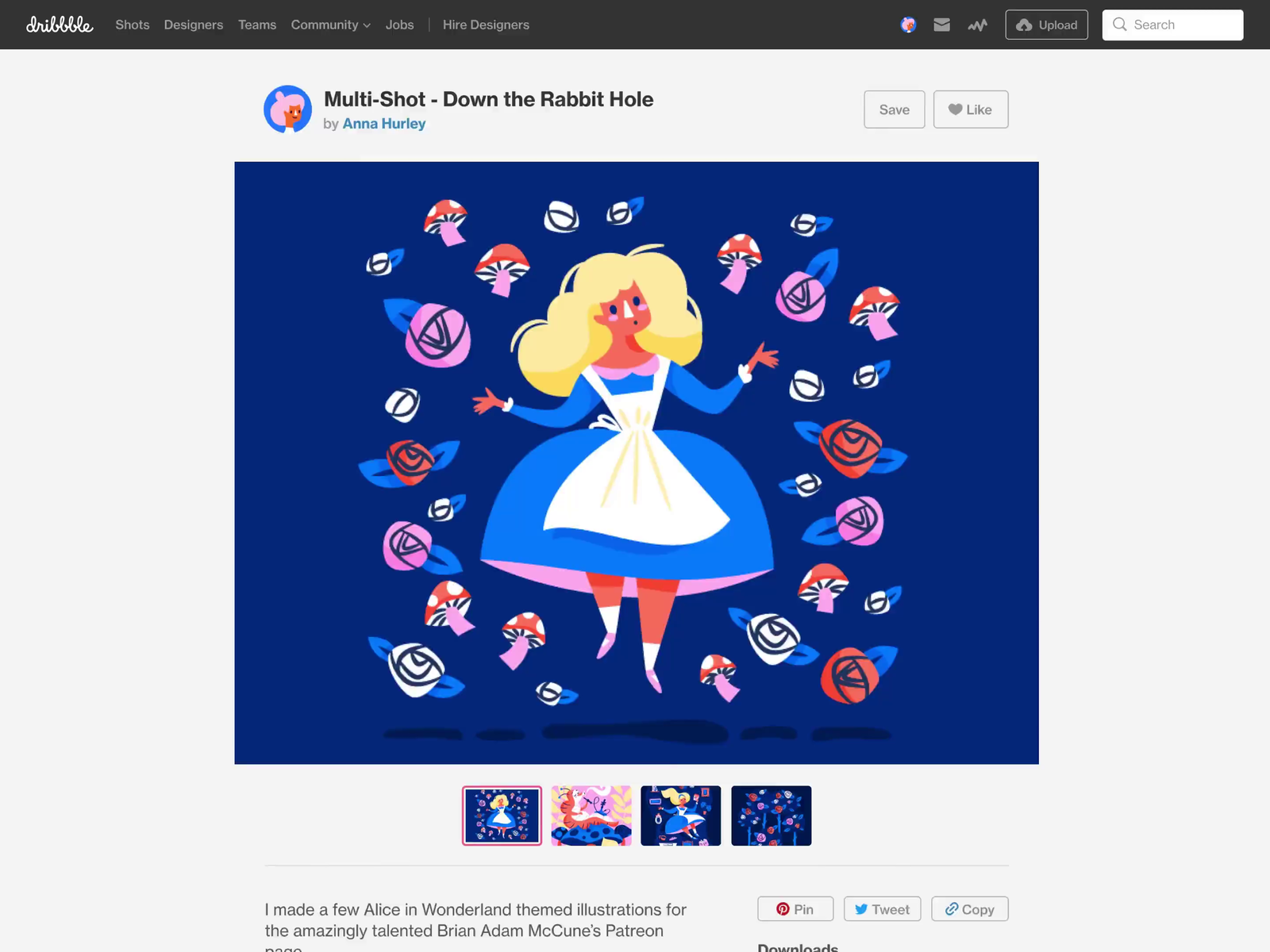Select the Cheshire cat thumbnail

(x=591, y=816)
